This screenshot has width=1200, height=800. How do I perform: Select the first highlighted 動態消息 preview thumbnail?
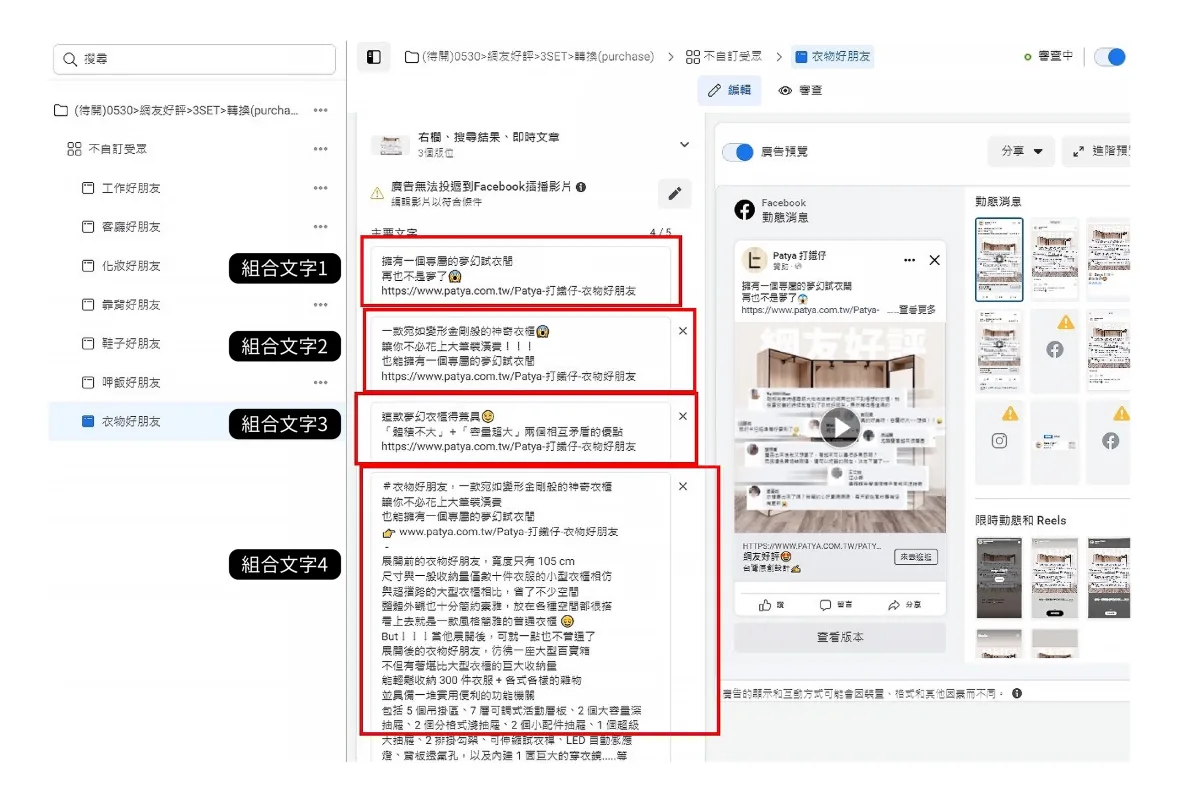[999, 258]
